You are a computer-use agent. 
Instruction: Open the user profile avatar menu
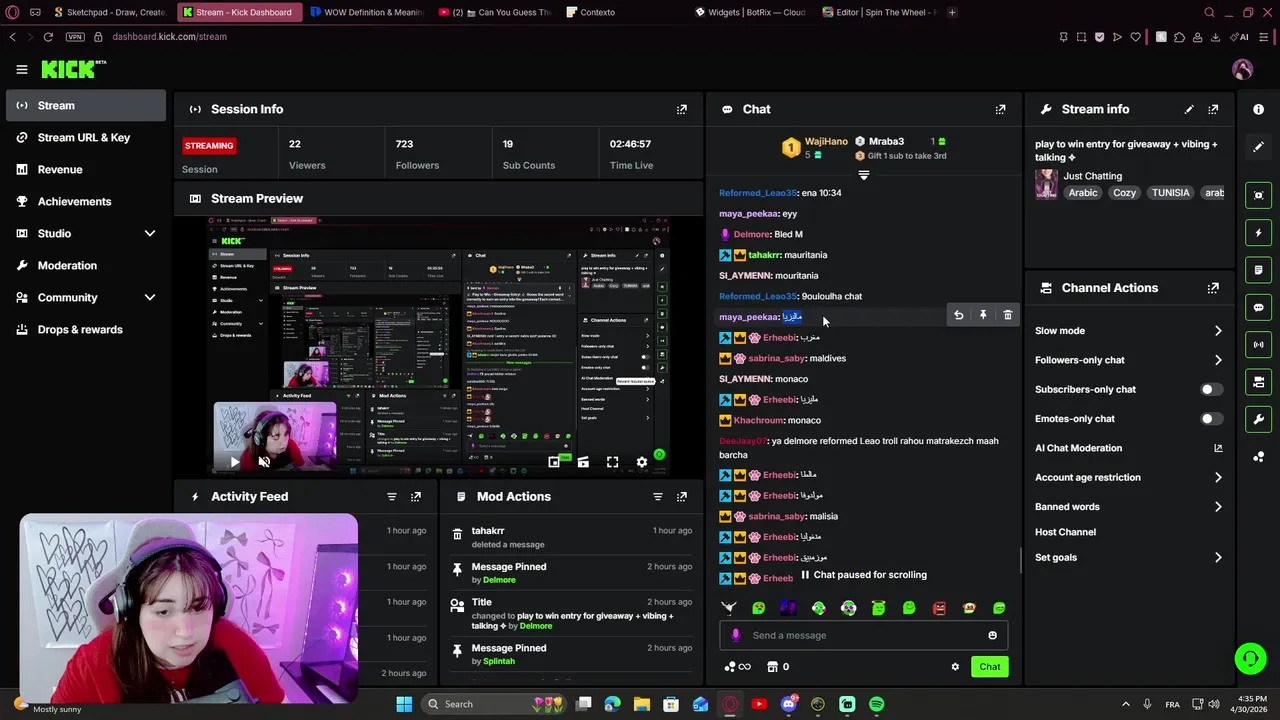click(1243, 69)
